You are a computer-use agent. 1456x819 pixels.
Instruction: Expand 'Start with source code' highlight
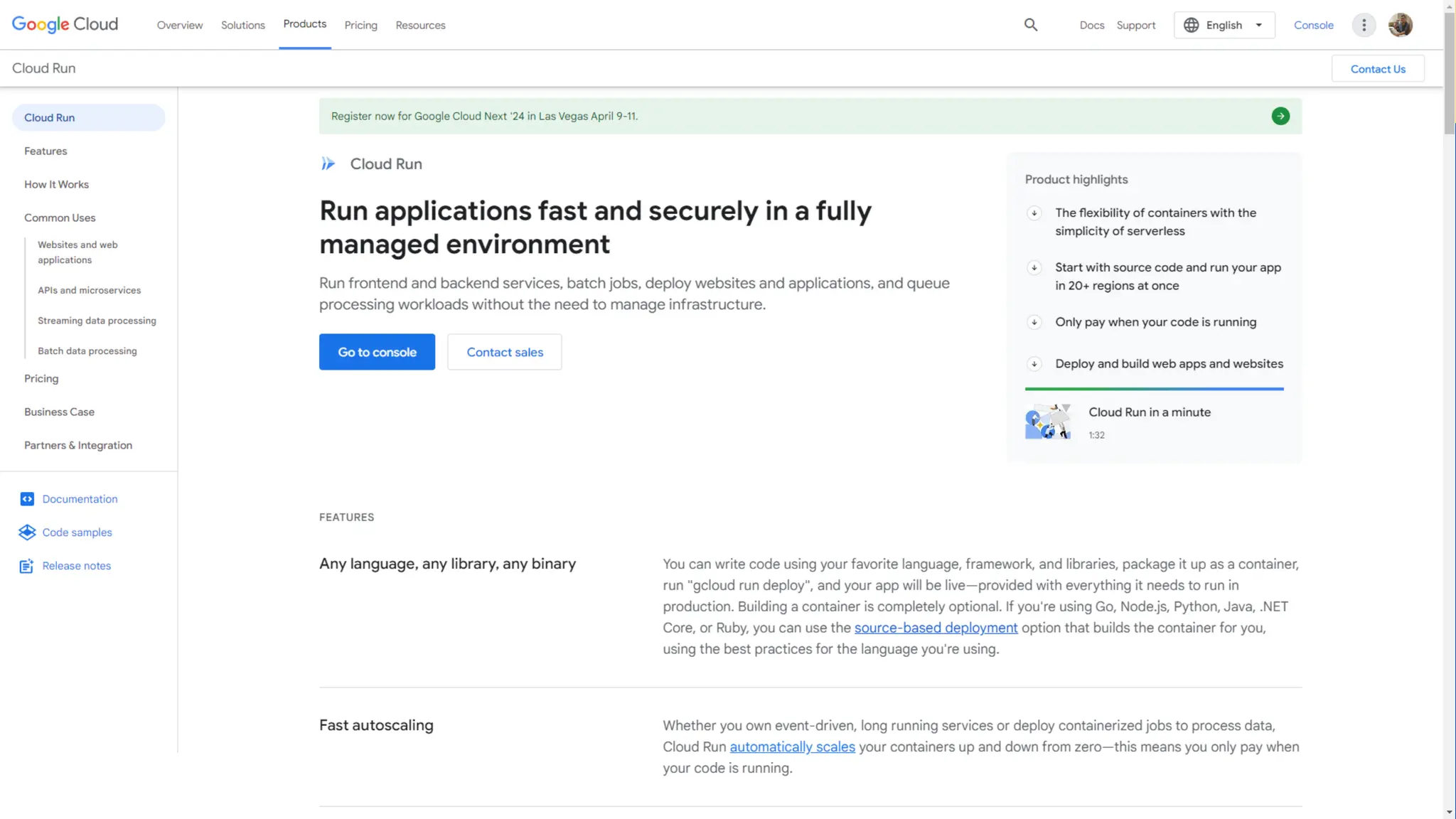tap(1034, 267)
